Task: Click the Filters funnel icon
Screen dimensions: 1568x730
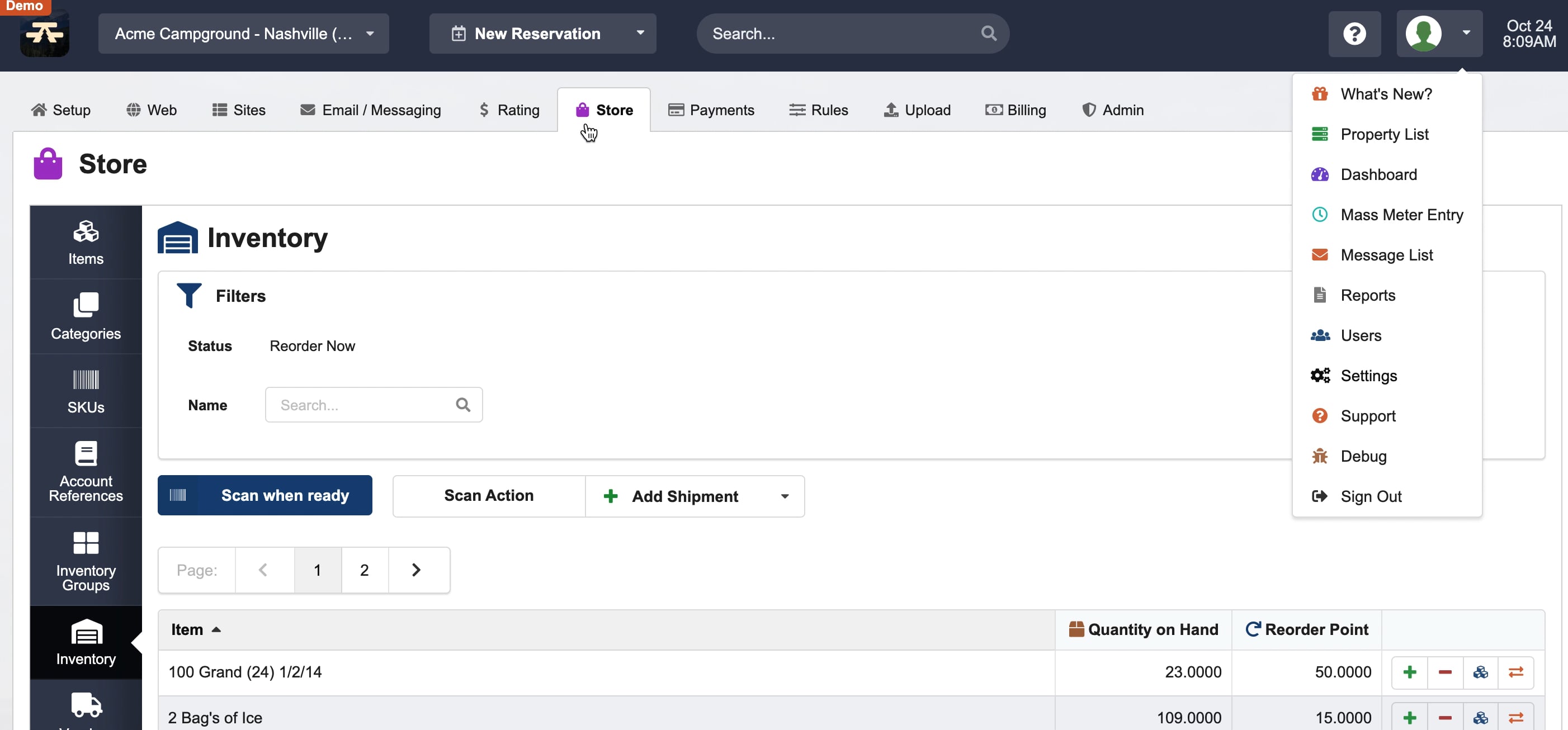Action: [188, 296]
